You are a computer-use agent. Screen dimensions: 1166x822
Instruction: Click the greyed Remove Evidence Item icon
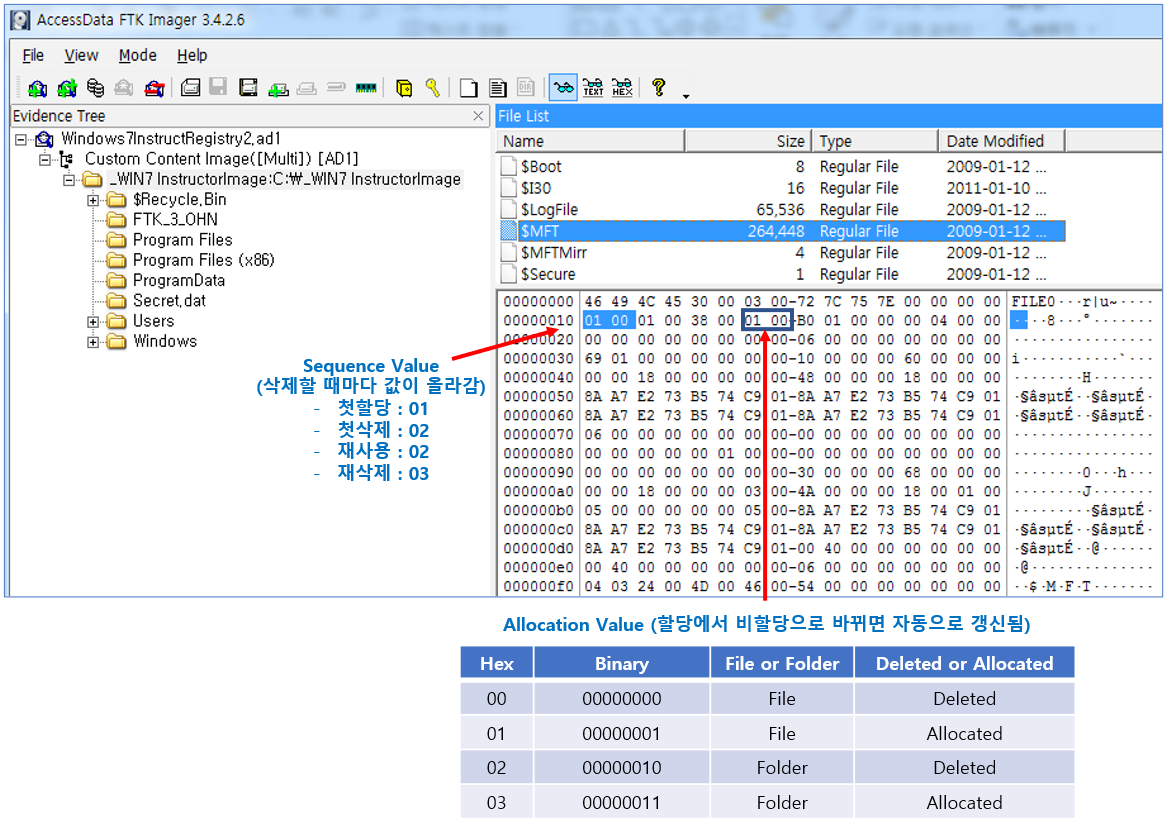point(123,88)
